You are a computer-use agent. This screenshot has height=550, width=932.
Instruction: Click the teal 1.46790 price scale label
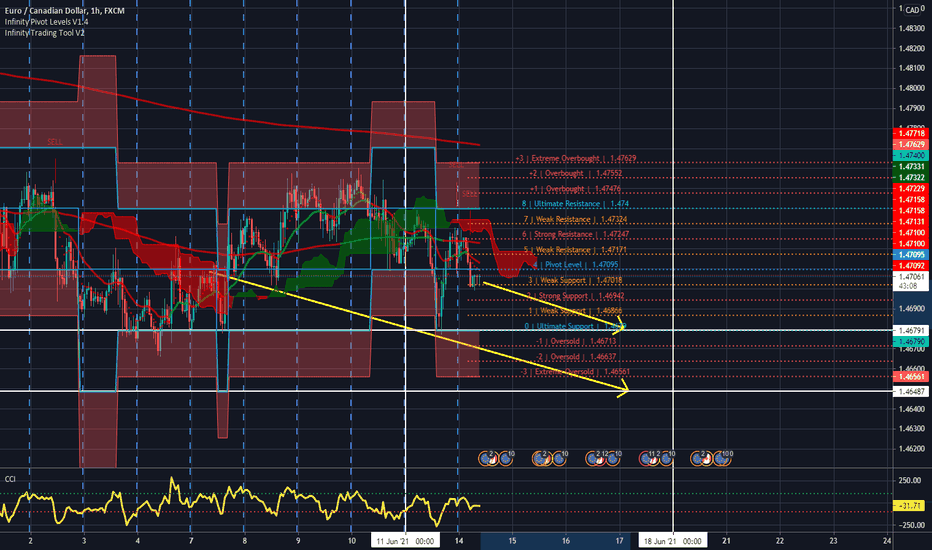(x=911, y=342)
